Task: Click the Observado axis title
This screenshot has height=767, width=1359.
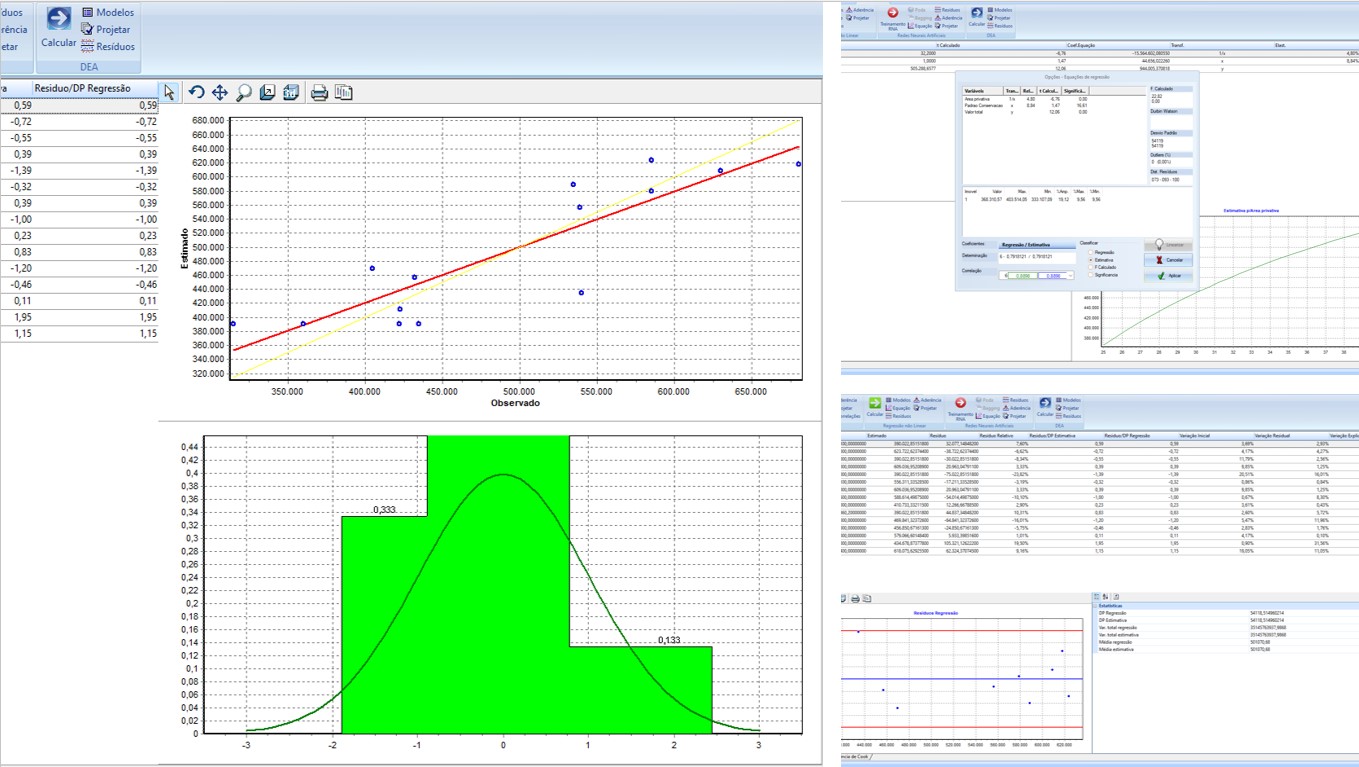Action: [515, 403]
